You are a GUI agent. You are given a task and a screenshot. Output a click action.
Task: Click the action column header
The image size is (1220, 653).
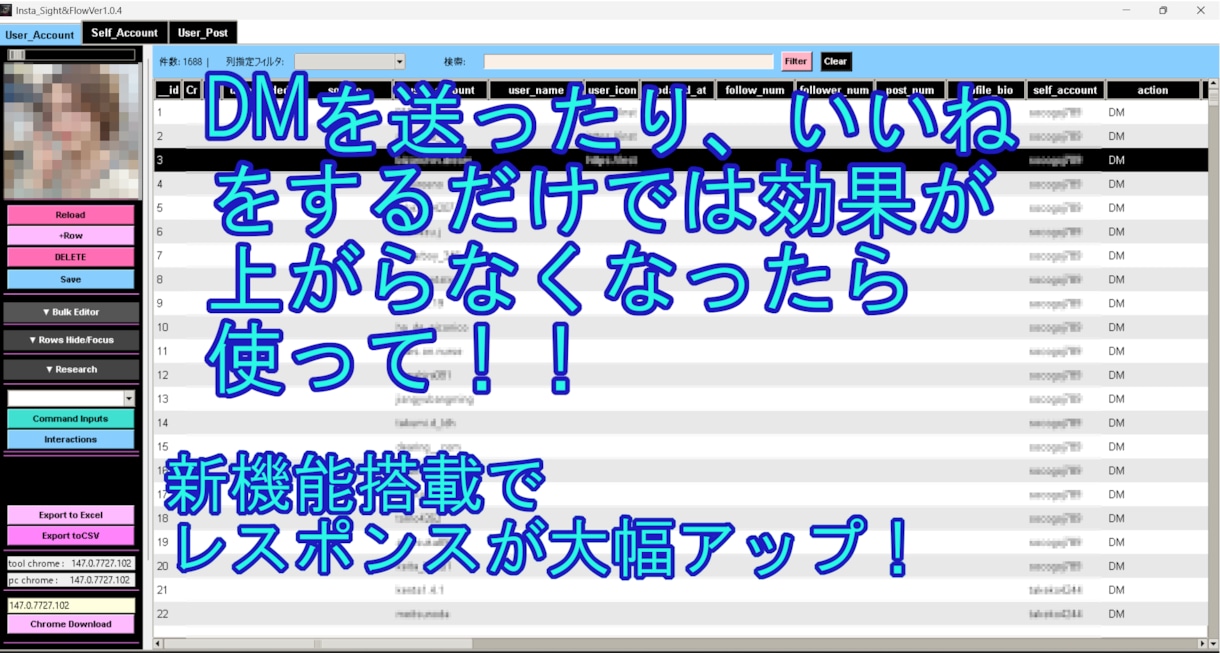pos(1153,90)
